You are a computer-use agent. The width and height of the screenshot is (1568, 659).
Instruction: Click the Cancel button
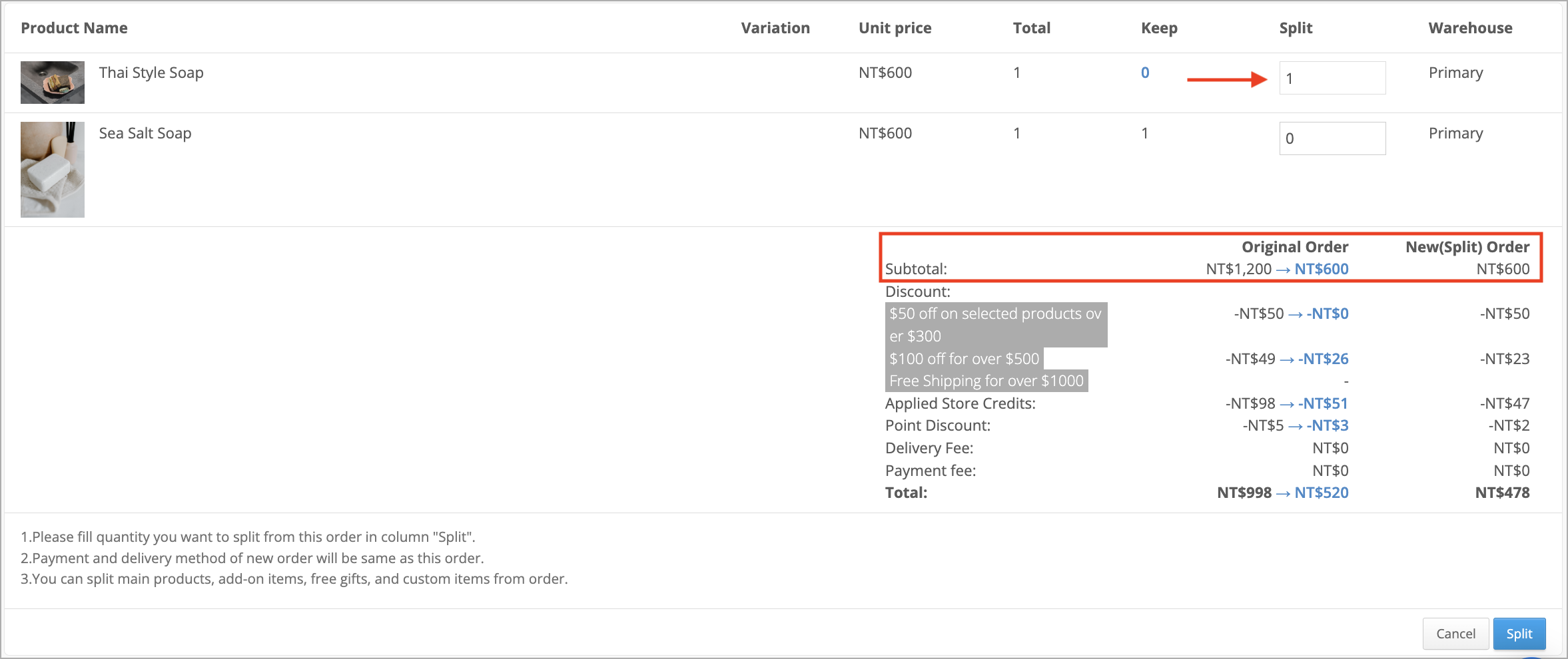point(1455,634)
